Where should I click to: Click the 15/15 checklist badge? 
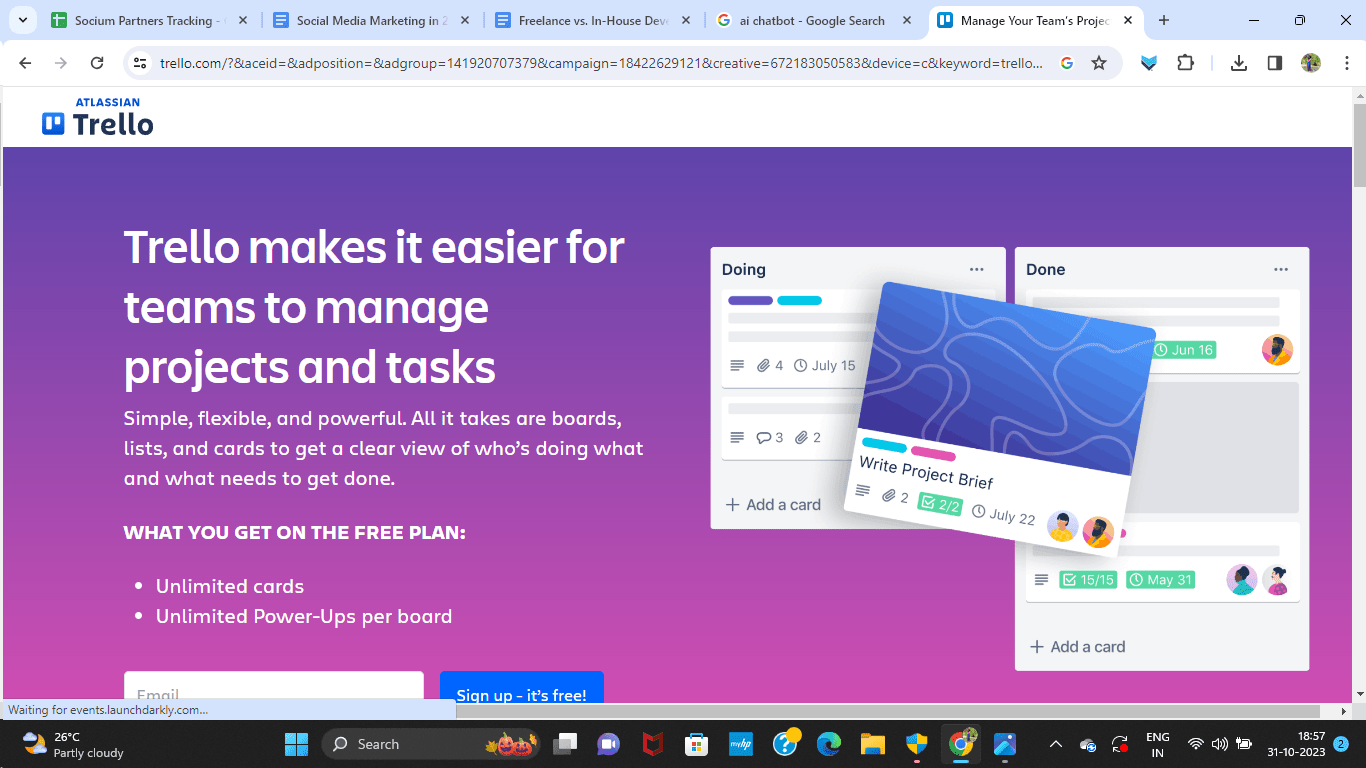tap(1088, 580)
